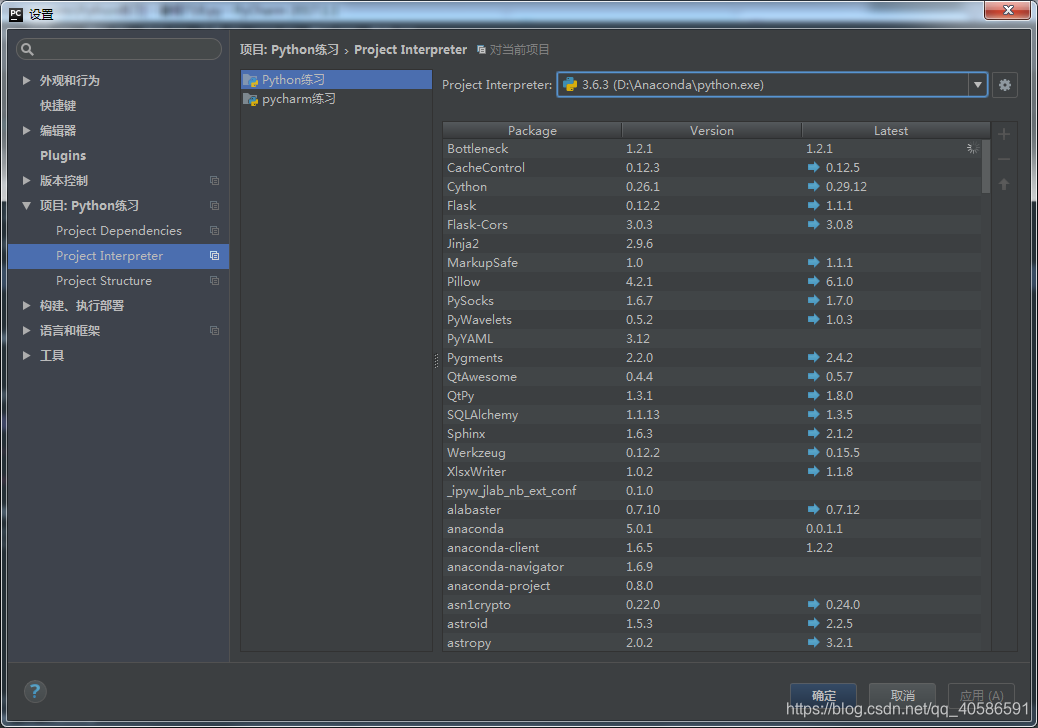Click the copy icon beside 版本控制
1038x728 pixels.
[x=214, y=181]
